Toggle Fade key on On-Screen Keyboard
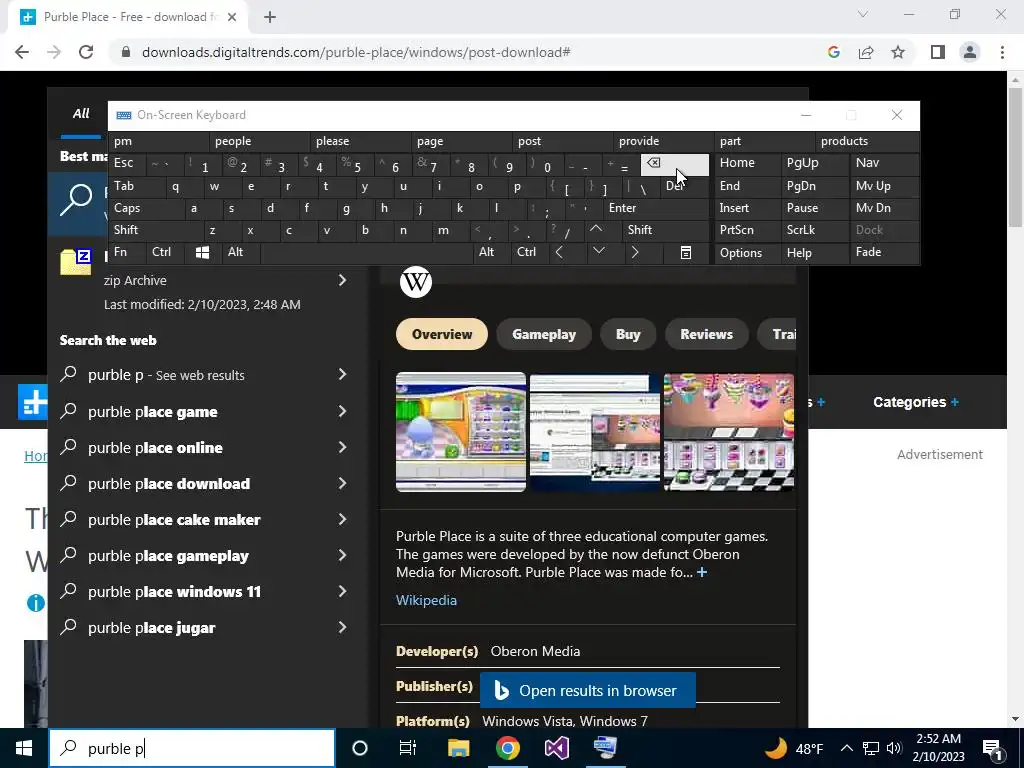This screenshot has width=1024, height=768. pos(884,252)
